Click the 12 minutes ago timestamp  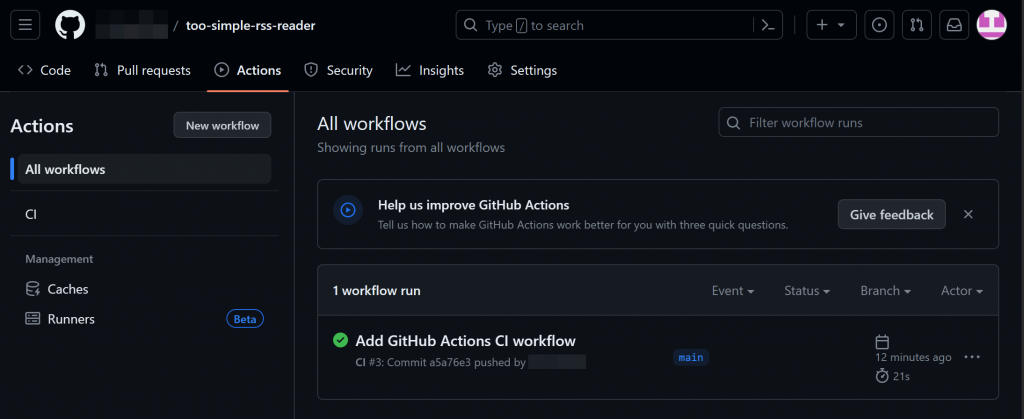point(913,357)
